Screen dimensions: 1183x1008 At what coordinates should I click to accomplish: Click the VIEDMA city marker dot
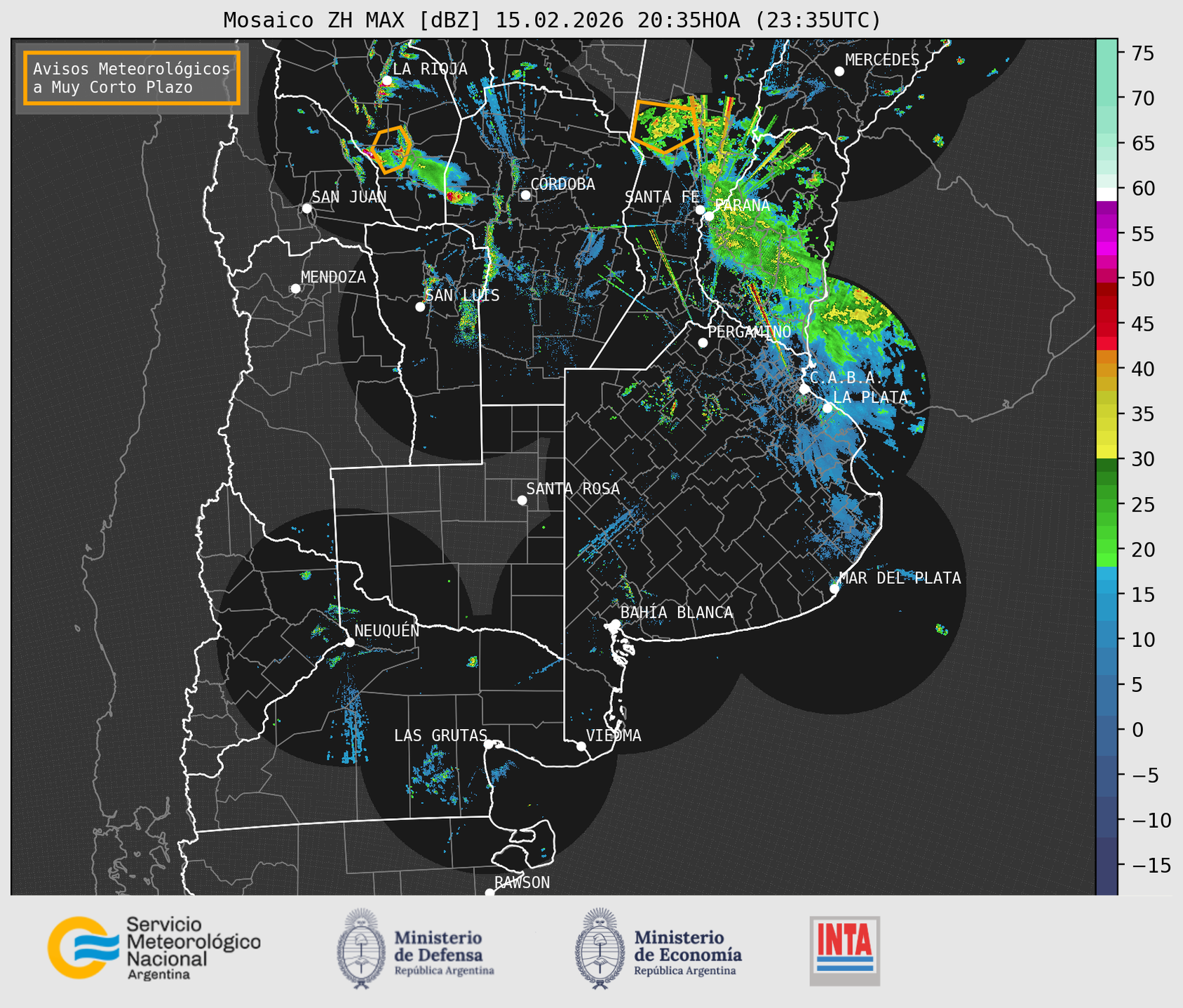coord(581,746)
